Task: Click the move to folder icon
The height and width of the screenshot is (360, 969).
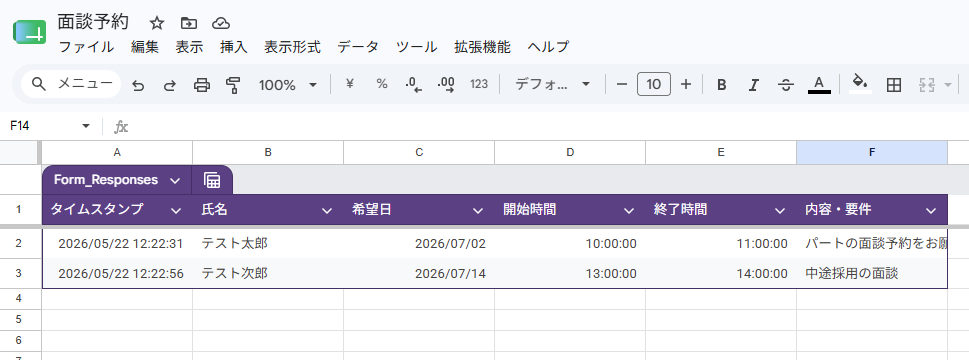Action: coord(188,23)
